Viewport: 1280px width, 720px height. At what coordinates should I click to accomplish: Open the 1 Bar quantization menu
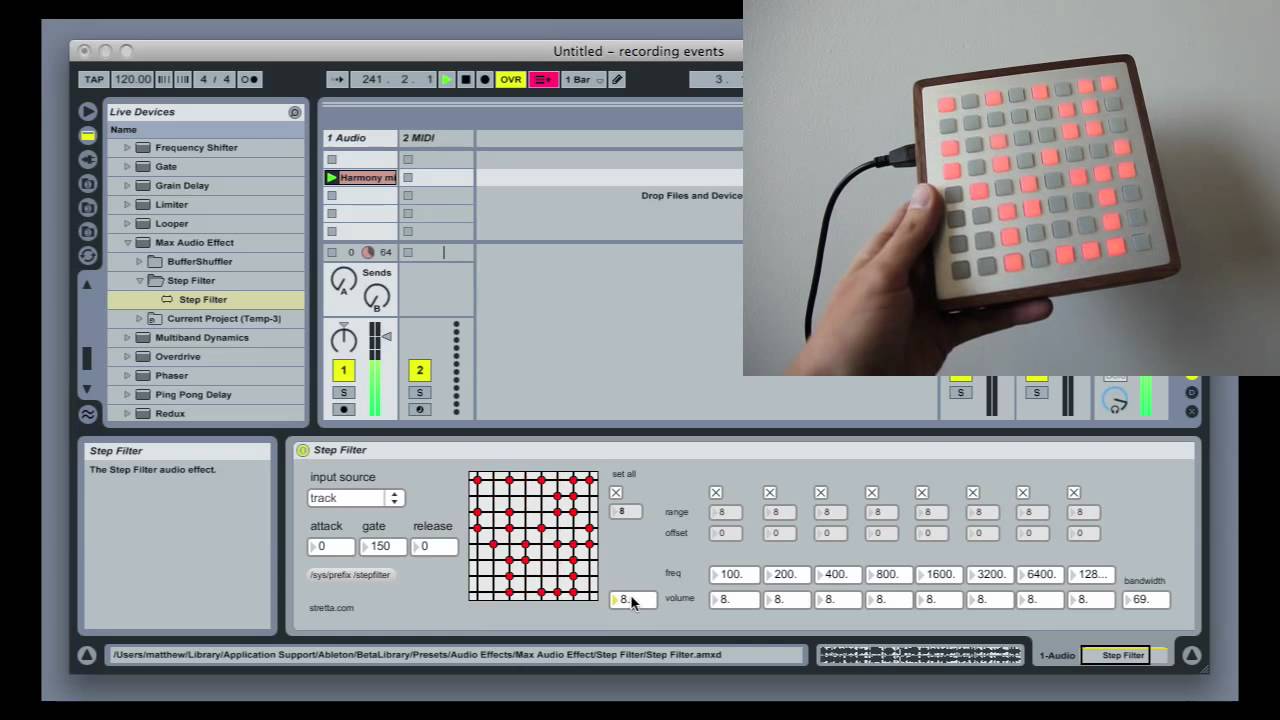click(584, 79)
